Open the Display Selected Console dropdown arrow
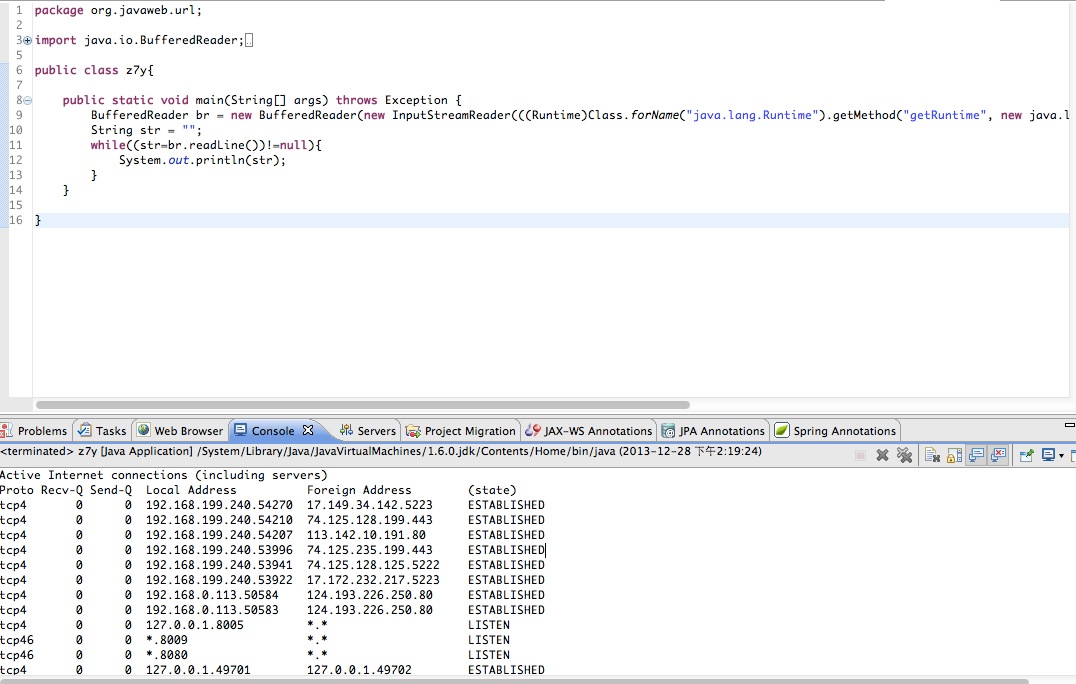1076x684 pixels. (1061, 456)
